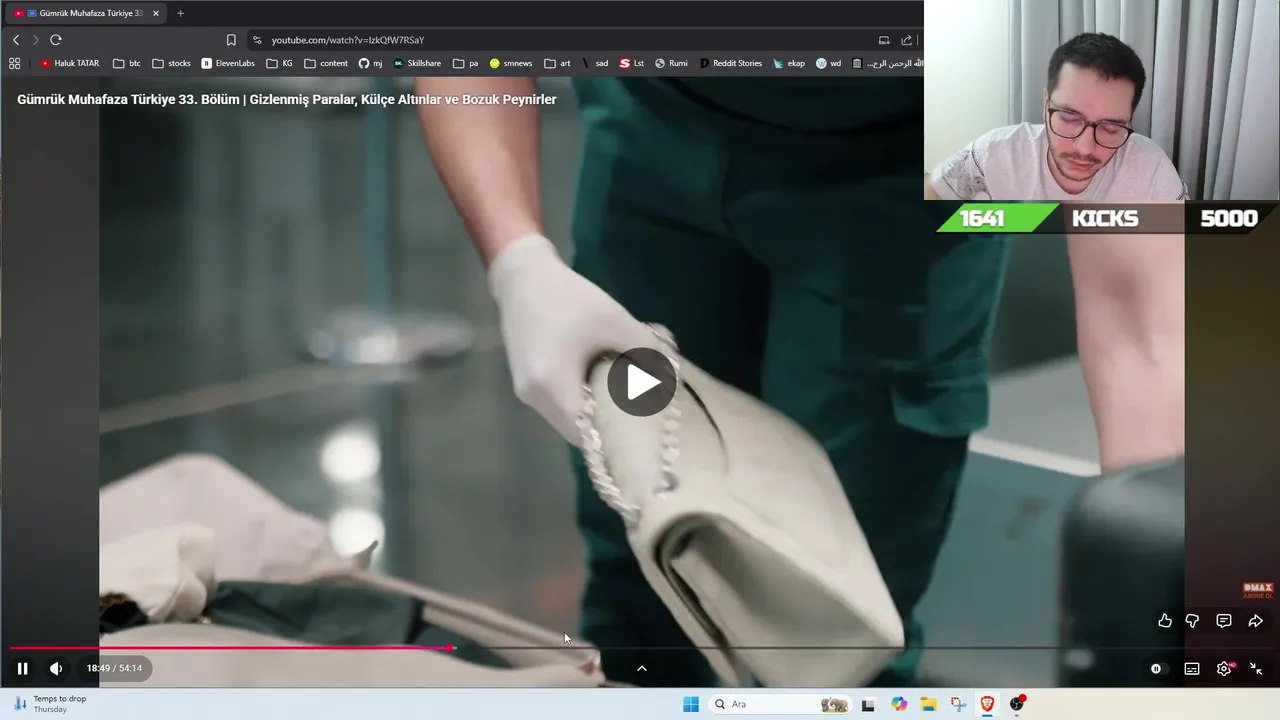Toggle subtitles/closed captions

coord(1192,669)
